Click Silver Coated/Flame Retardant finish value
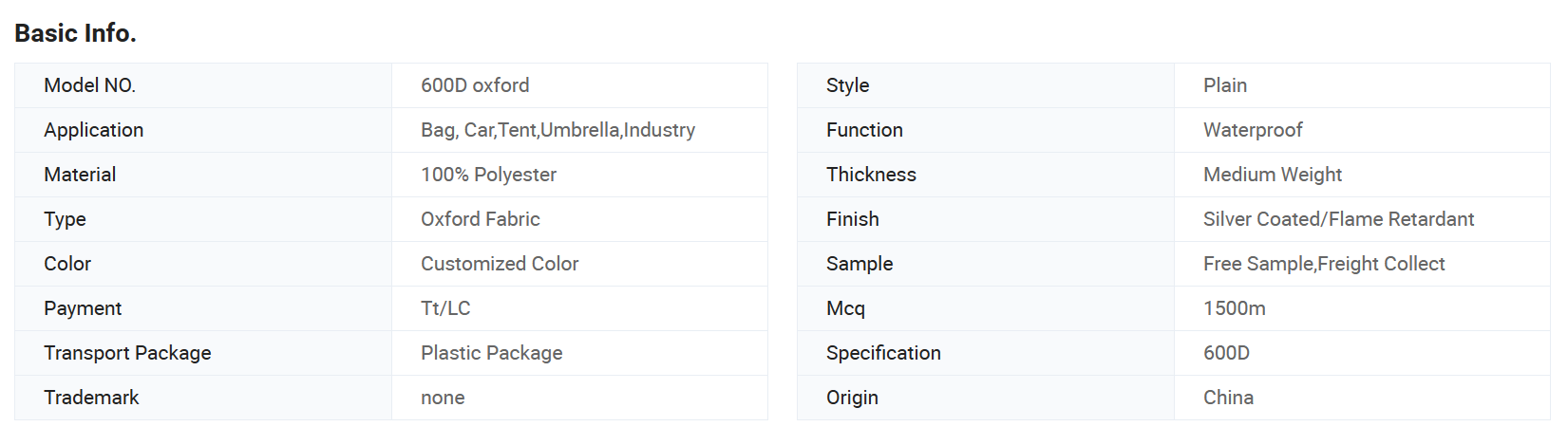Screen dimensions: 1568x445 pos(1338,219)
